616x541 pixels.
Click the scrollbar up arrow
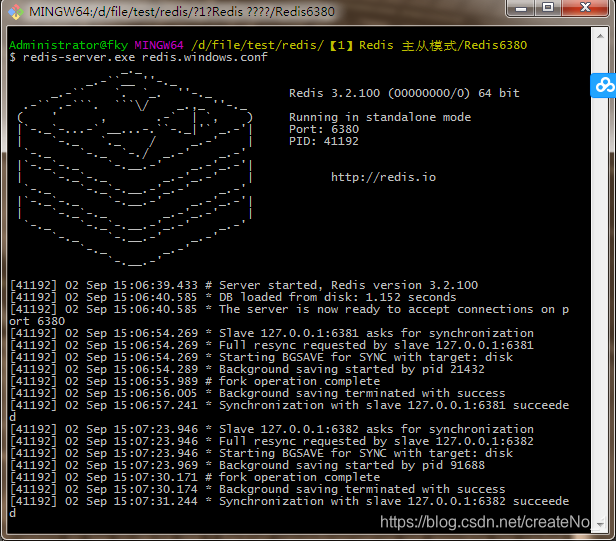click(x=600, y=36)
